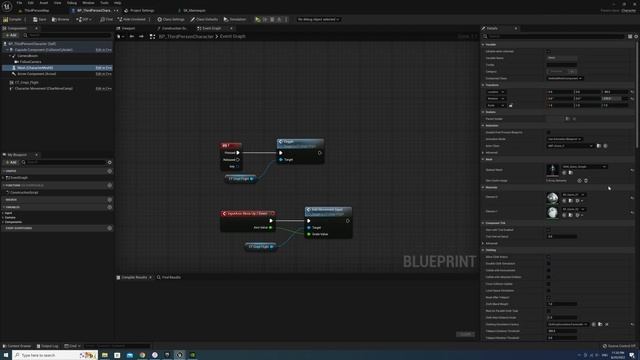Select ConstructionScript in the Functions list
This screenshot has height=360, width=640.
click(x=23, y=193)
